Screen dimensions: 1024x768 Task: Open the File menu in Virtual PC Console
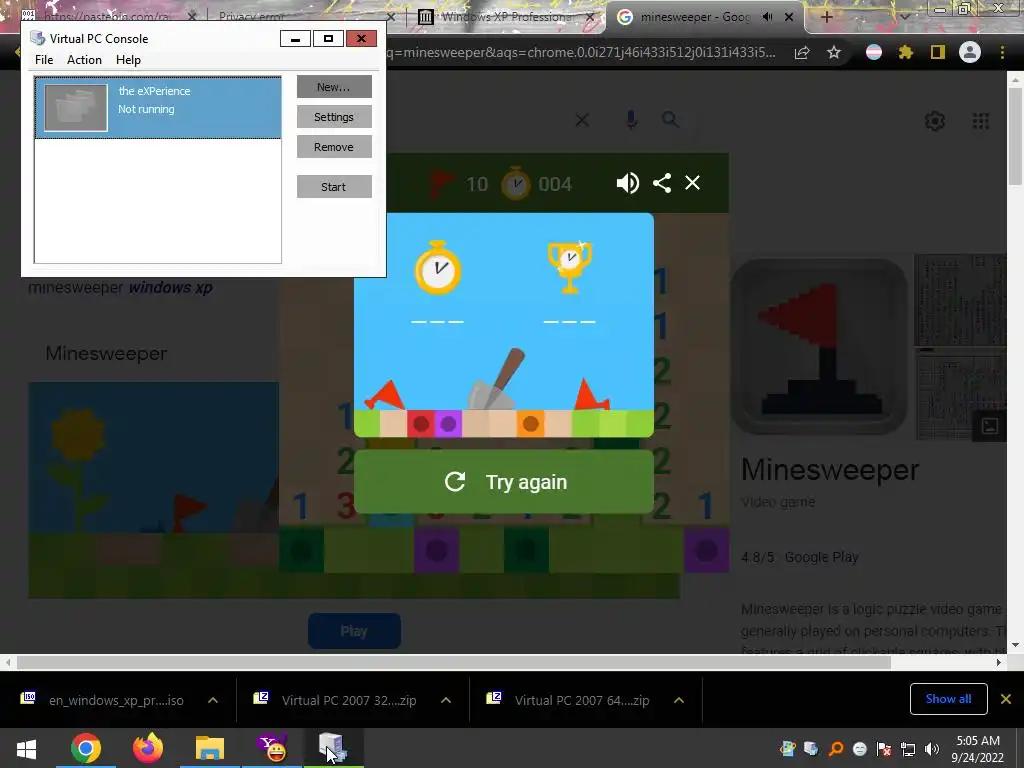tap(44, 59)
